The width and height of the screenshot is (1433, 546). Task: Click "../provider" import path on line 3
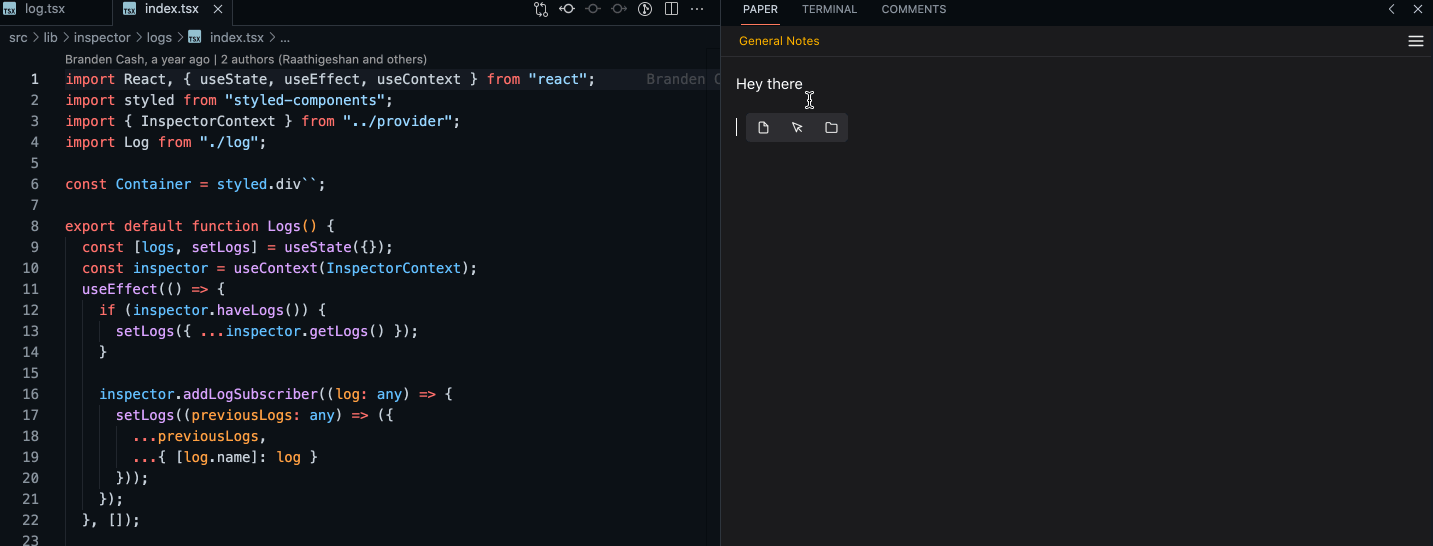click(400, 121)
